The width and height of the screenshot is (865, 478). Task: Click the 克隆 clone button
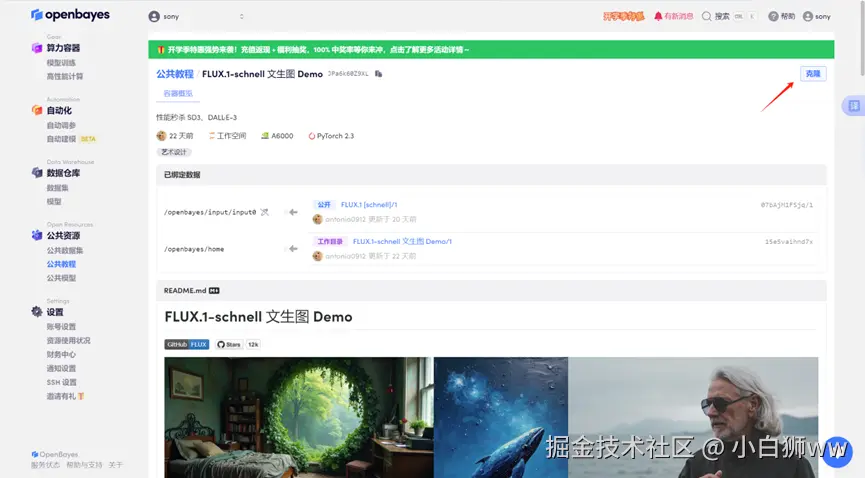pyautogui.click(x=813, y=73)
